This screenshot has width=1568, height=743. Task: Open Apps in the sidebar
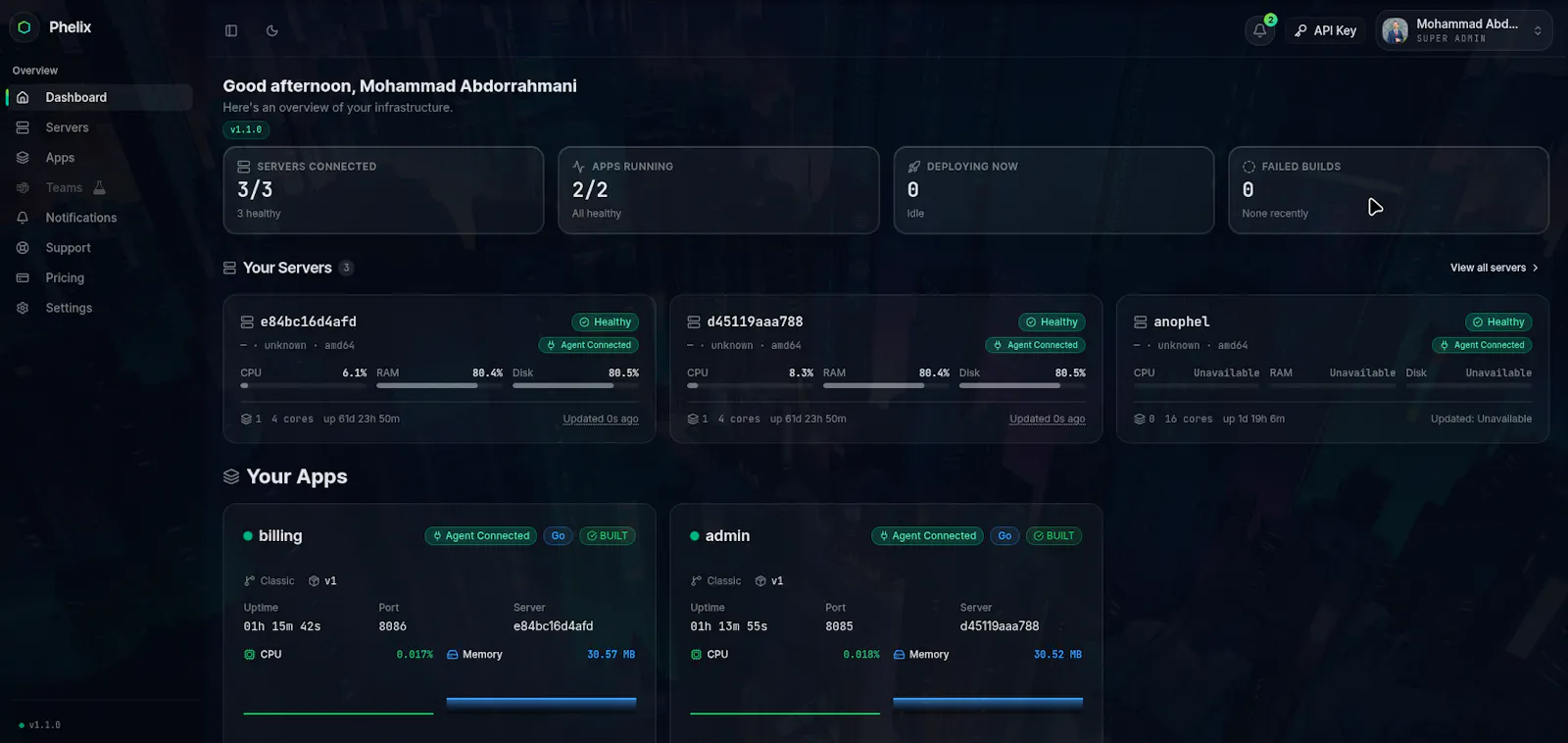pyautogui.click(x=99, y=158)
